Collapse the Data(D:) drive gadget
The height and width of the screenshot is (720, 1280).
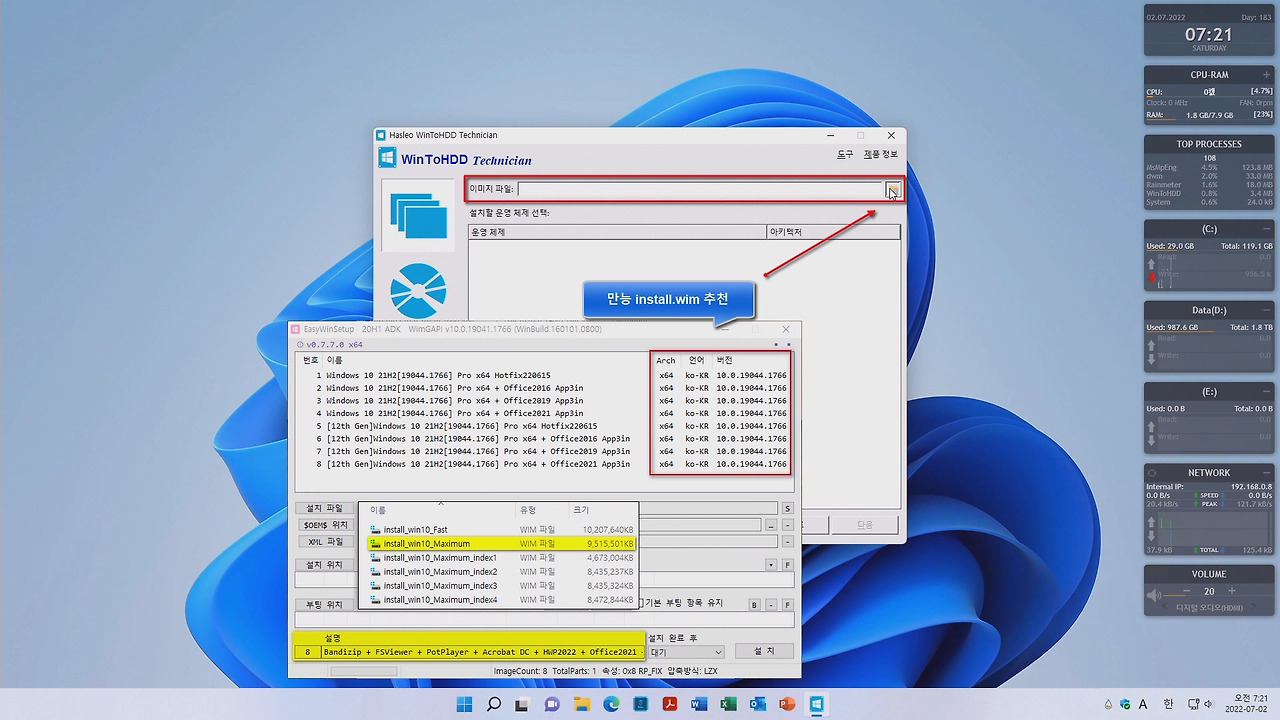tap(1267, 310)
